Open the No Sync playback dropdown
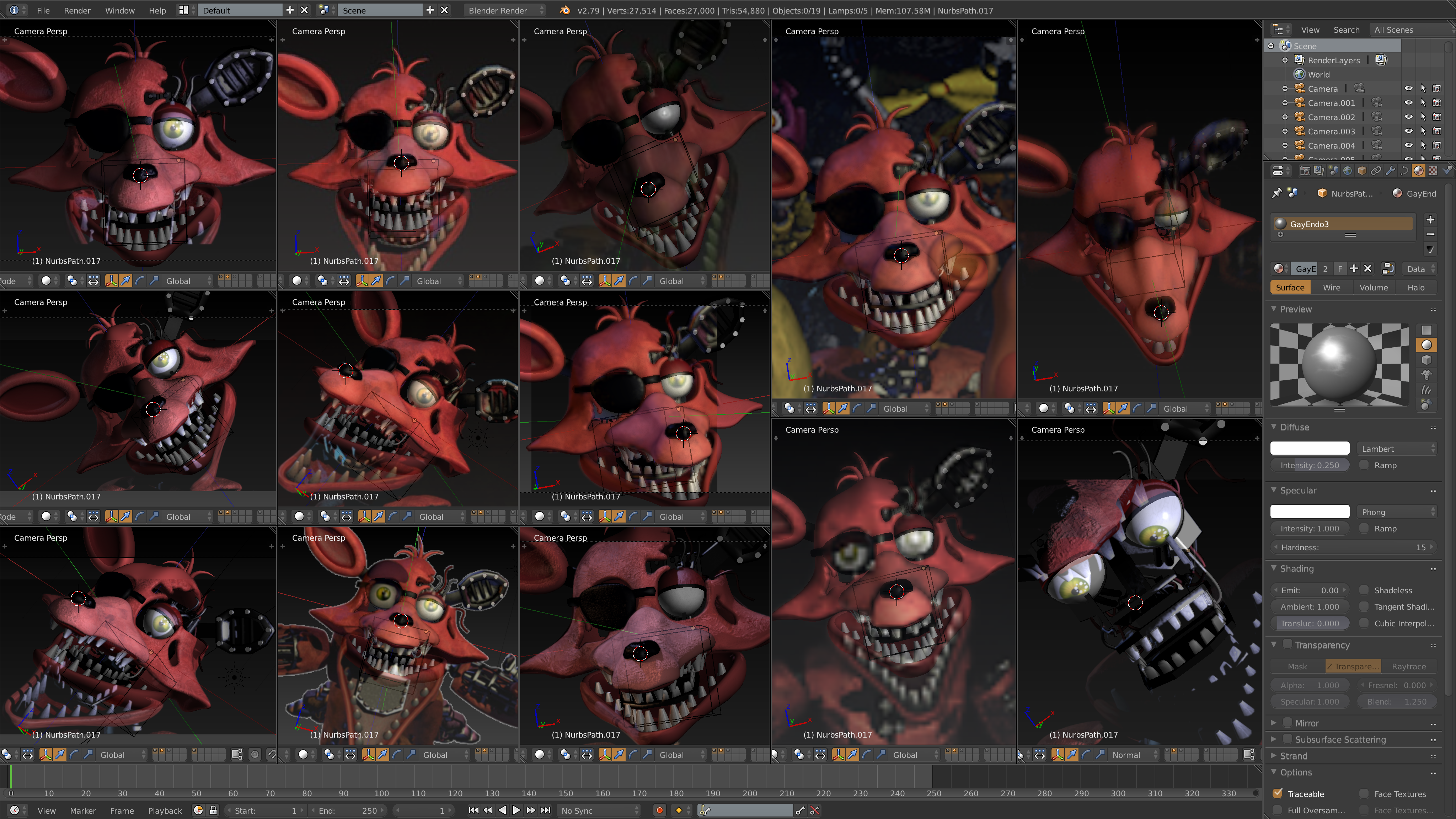The height and width of the screenshot is (819, 1456). (x=599, y=810)
